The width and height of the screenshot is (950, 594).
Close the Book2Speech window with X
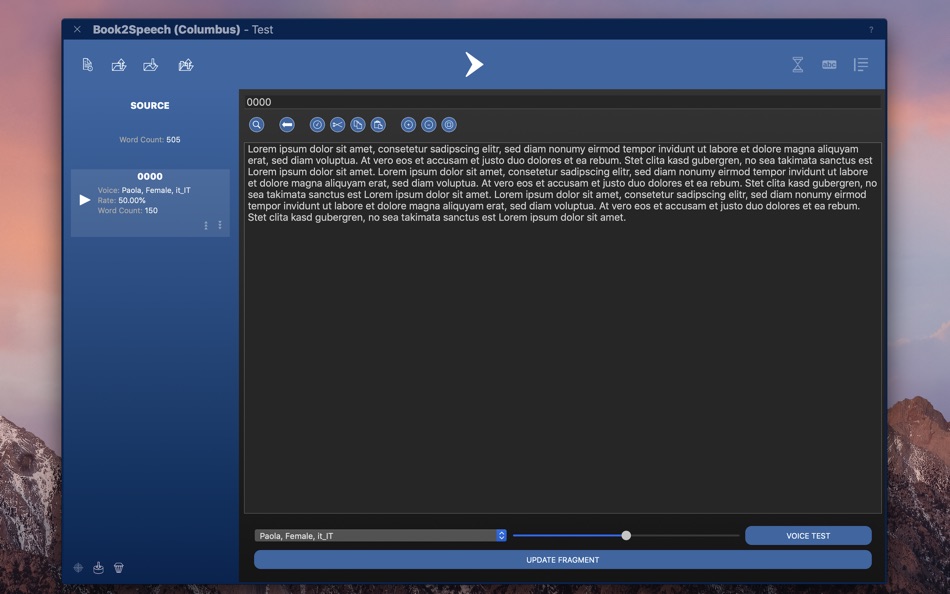[x=77, y=29]
